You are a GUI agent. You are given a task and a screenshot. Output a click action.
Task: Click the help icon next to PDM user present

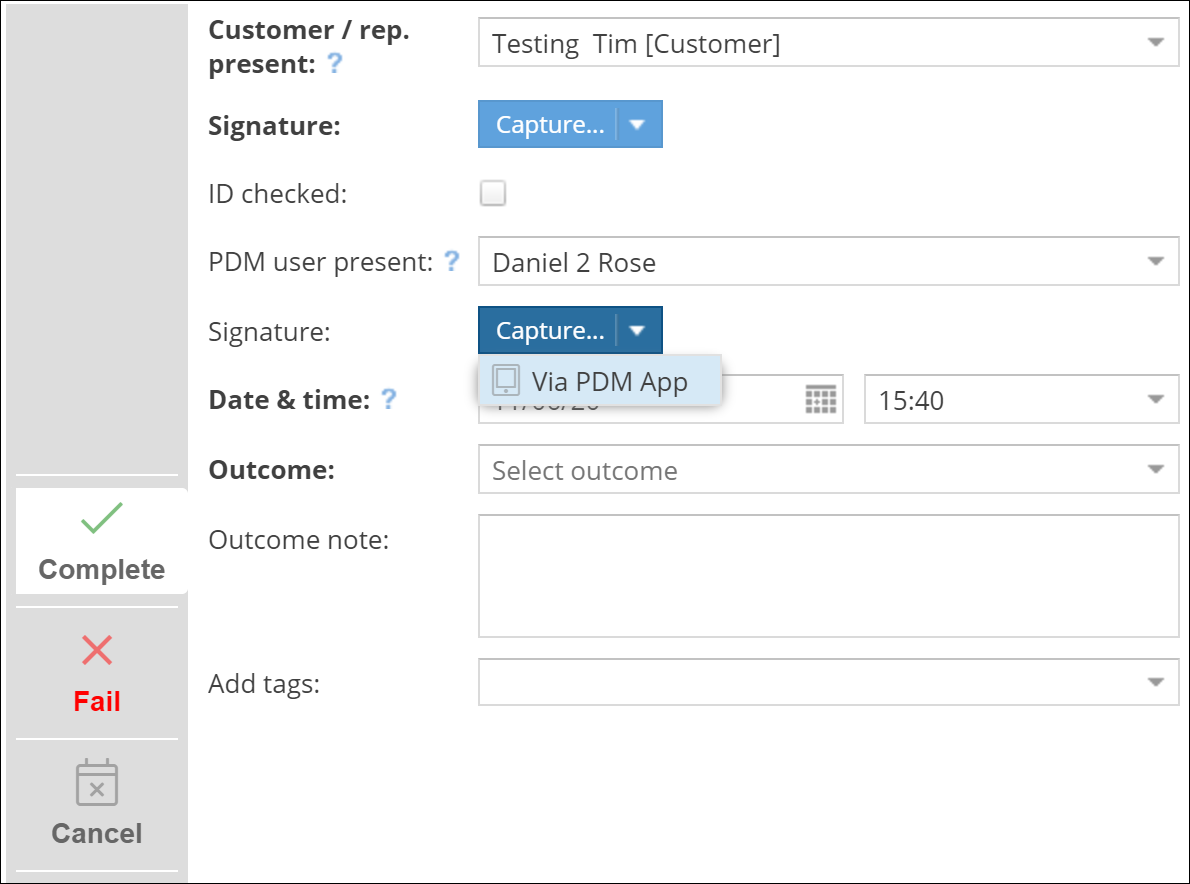click(452, 261)
